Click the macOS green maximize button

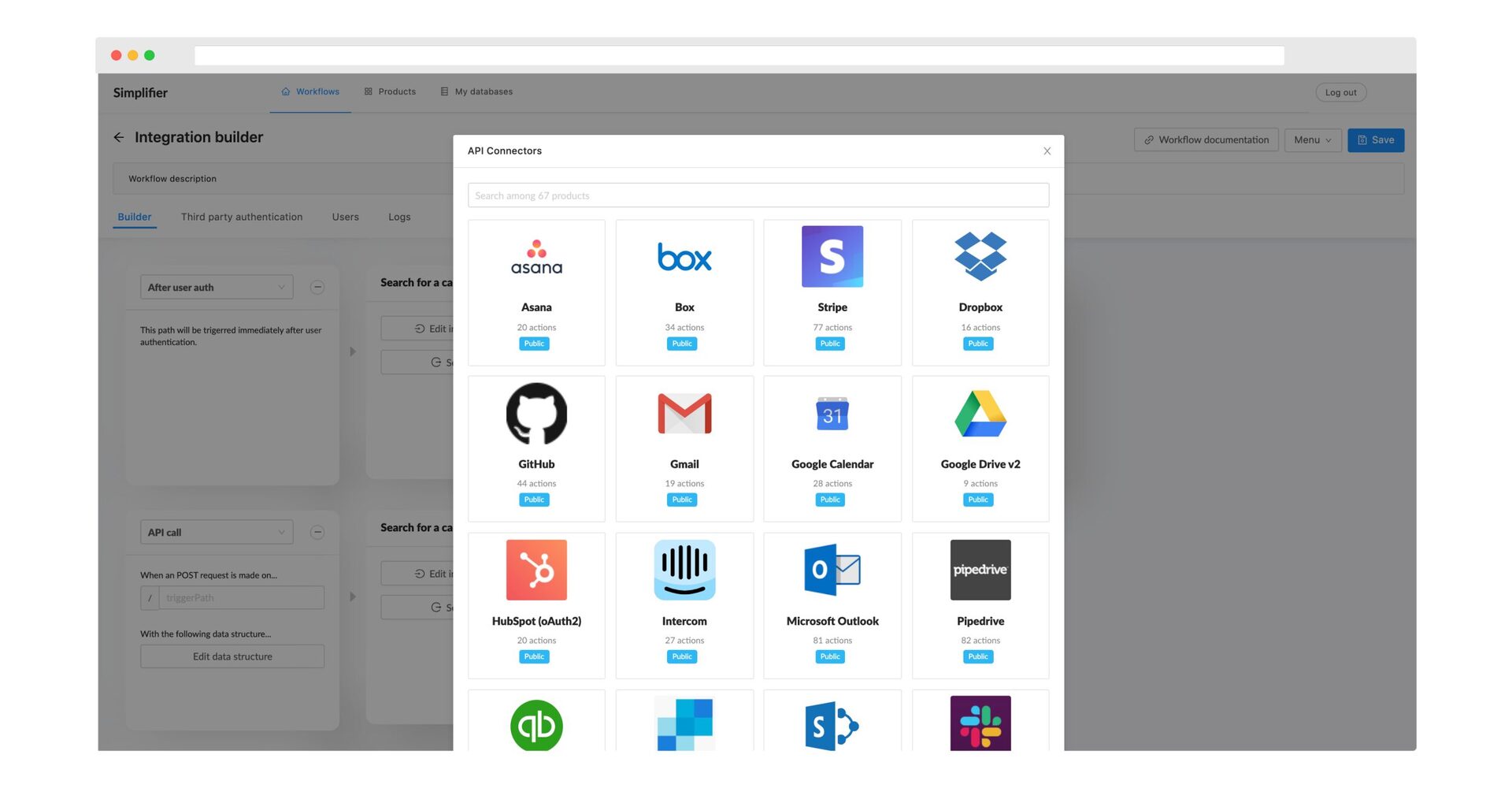pos(150,55)
